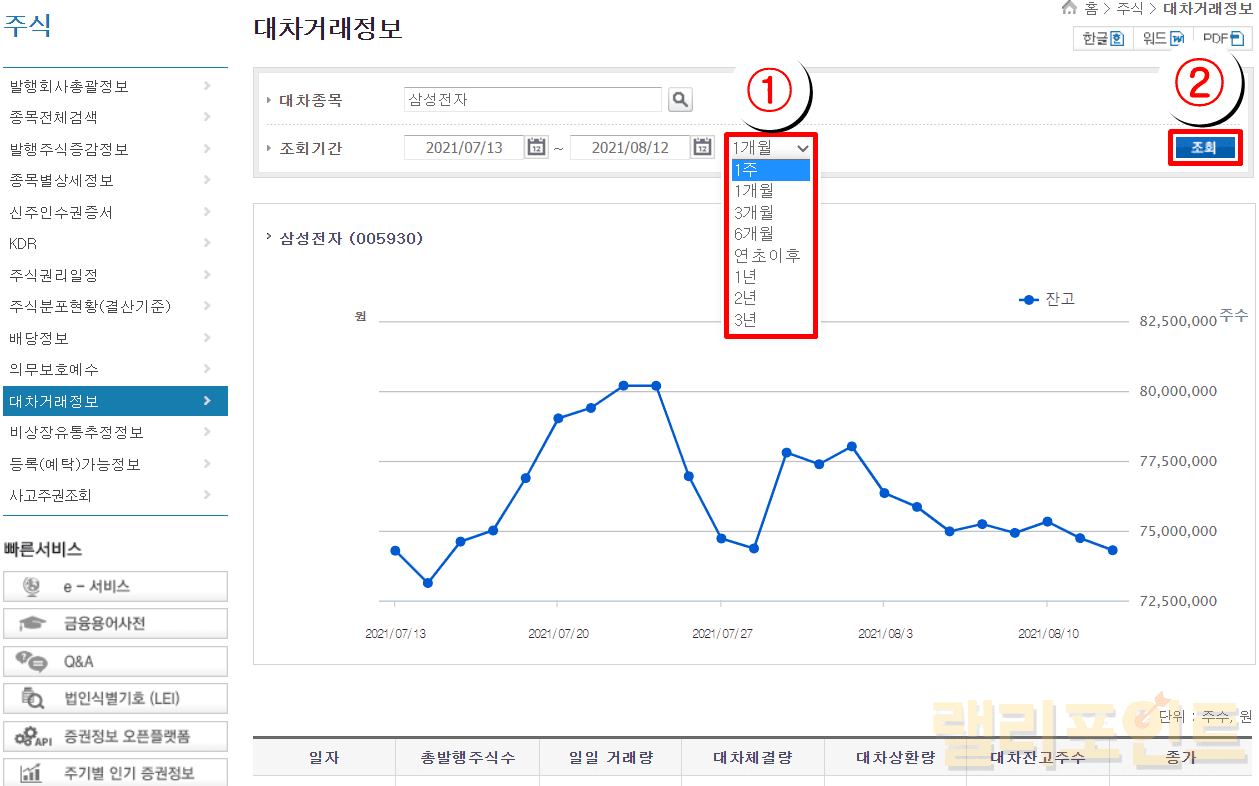Open the 법인식별기호 (LEI) quick service
This screenshot has width=1259, height=786.
(115, 699)
